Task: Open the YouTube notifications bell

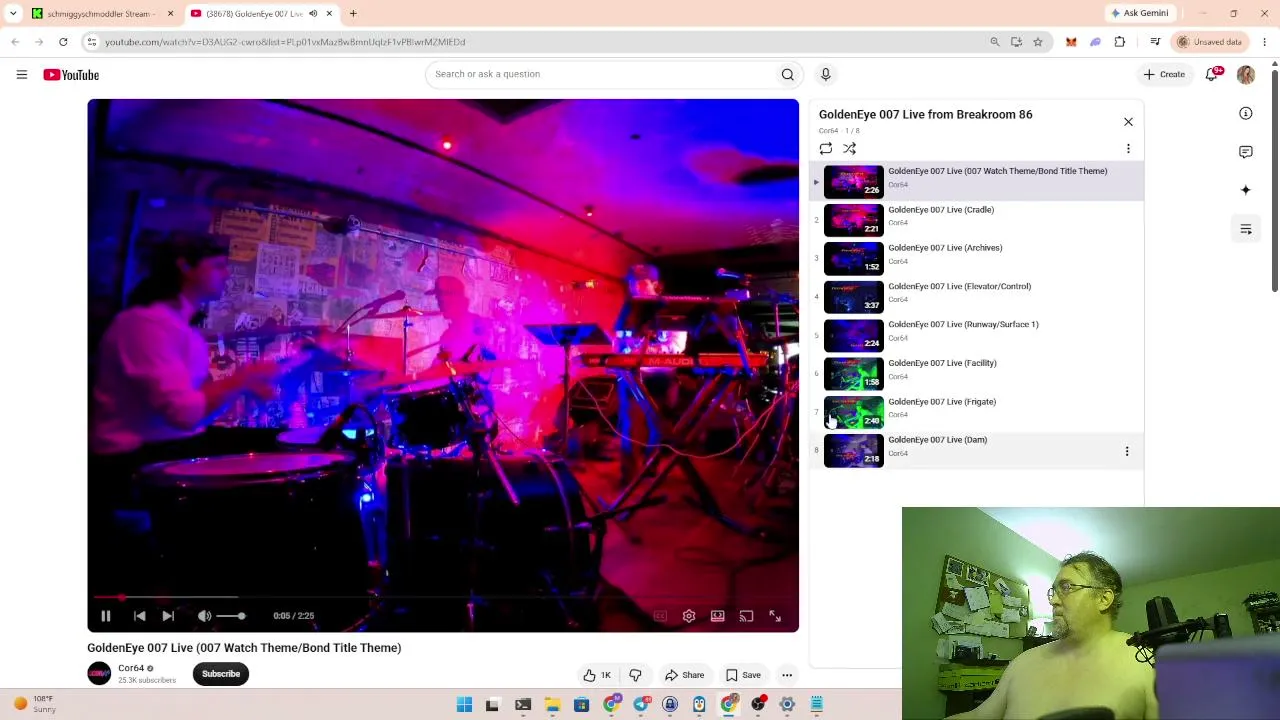Action: point(1212,74)
